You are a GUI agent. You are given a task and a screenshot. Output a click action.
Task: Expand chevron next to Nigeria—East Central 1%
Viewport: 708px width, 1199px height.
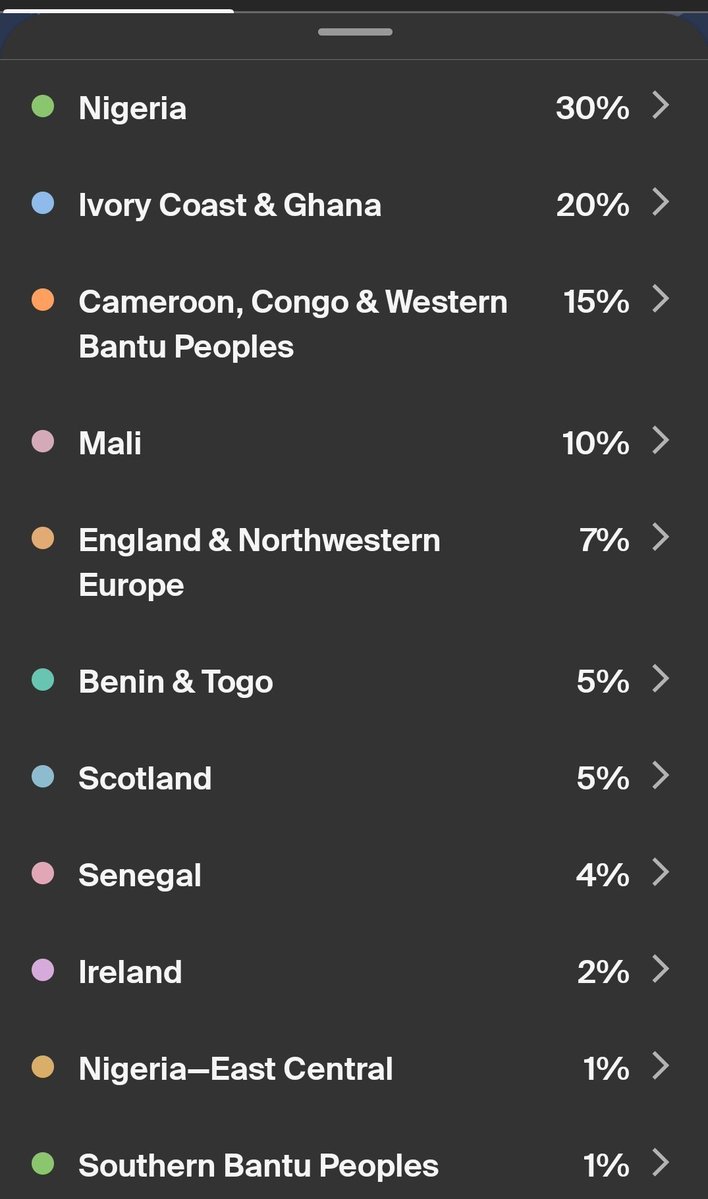pyautogui.click(x=660, y=1066)
